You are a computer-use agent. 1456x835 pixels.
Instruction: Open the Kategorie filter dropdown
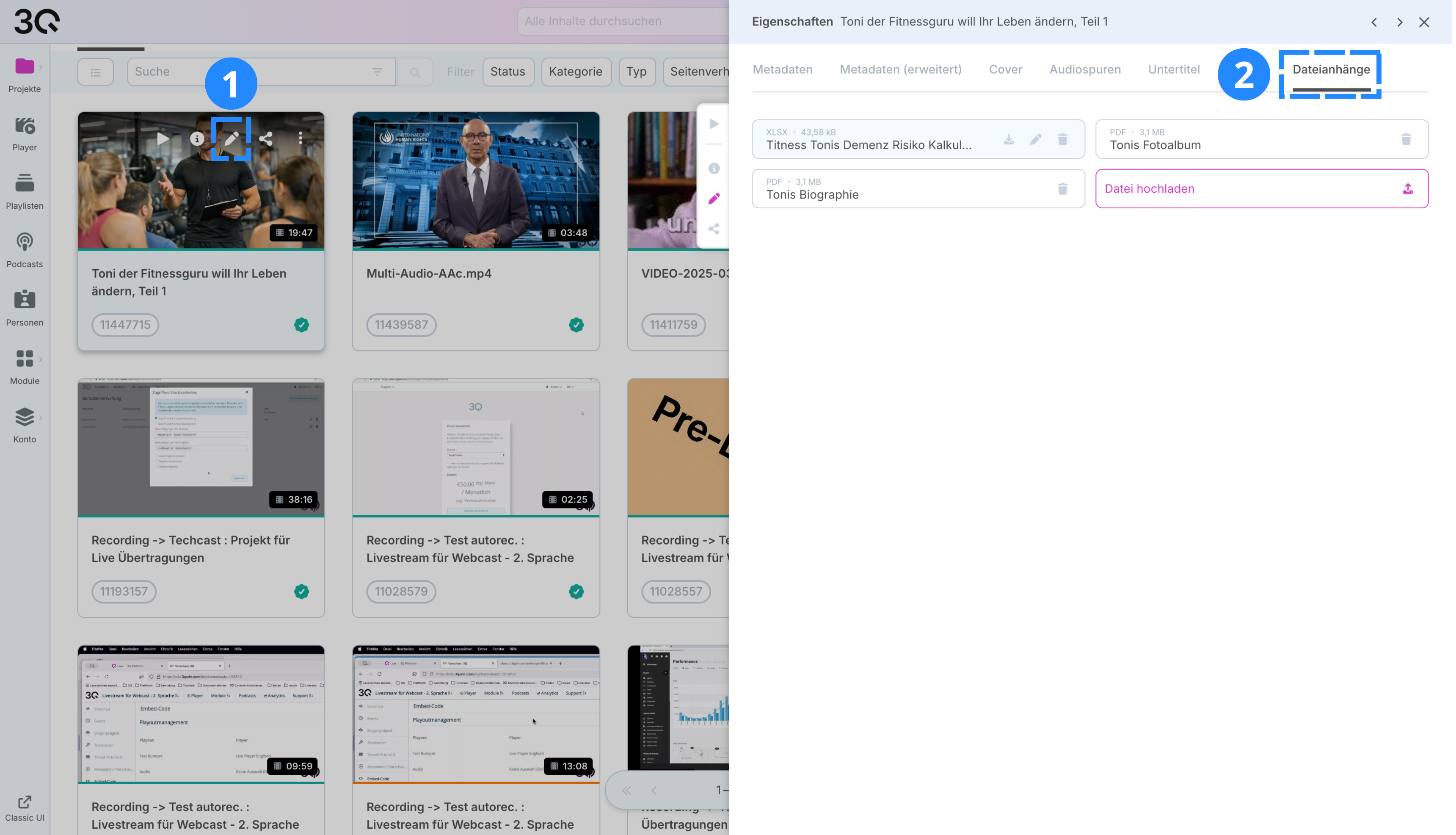(576, 72)
